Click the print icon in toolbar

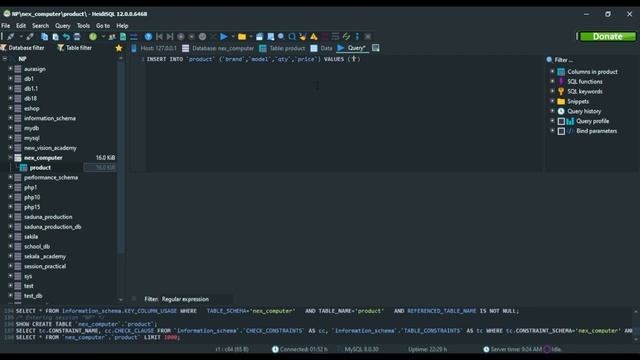click(77, 37)
